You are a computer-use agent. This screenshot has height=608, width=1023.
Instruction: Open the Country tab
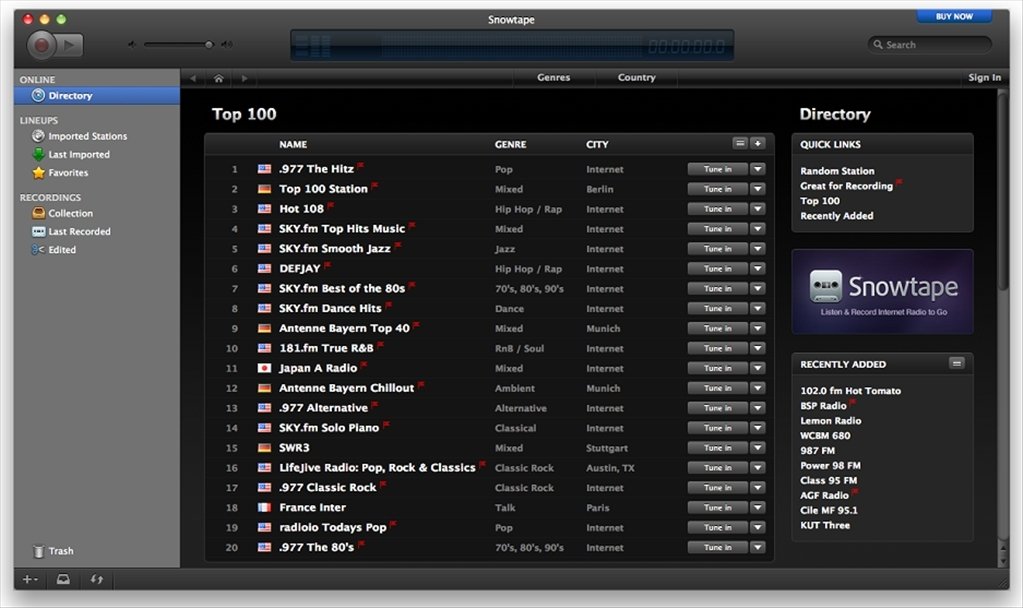(x=637, y=77)
